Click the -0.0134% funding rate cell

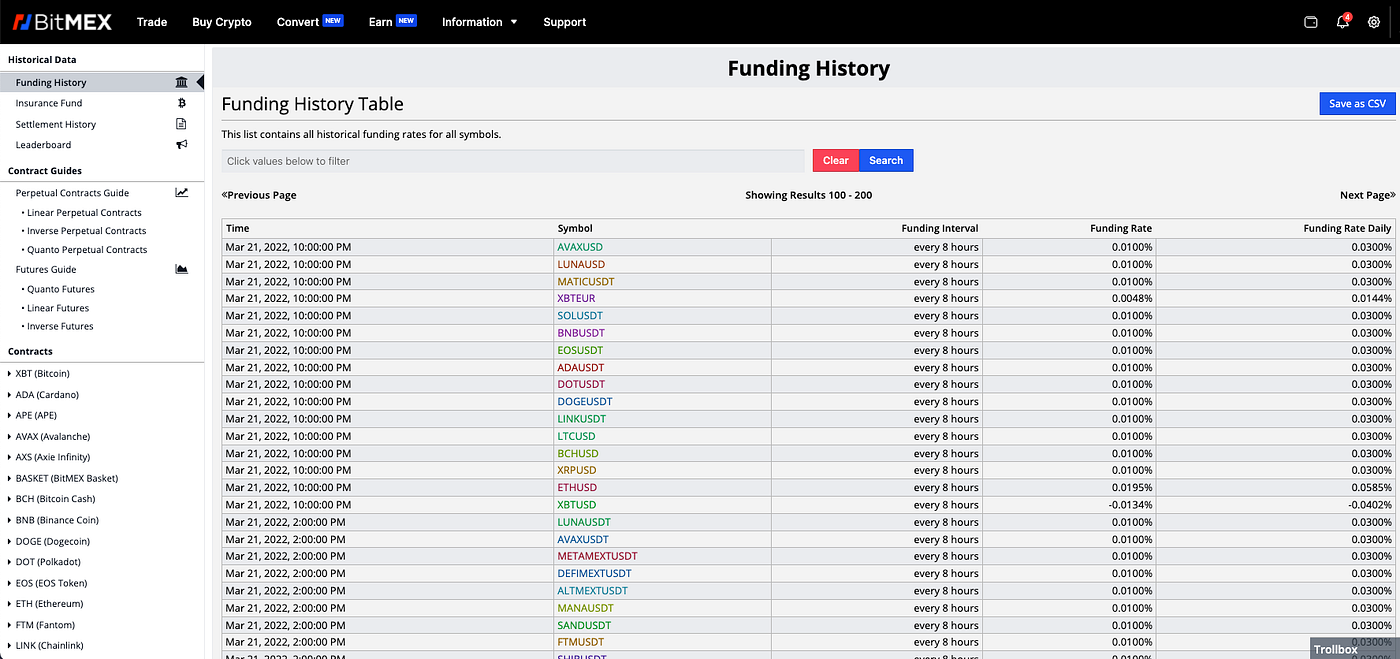(x=1069, y=505)
